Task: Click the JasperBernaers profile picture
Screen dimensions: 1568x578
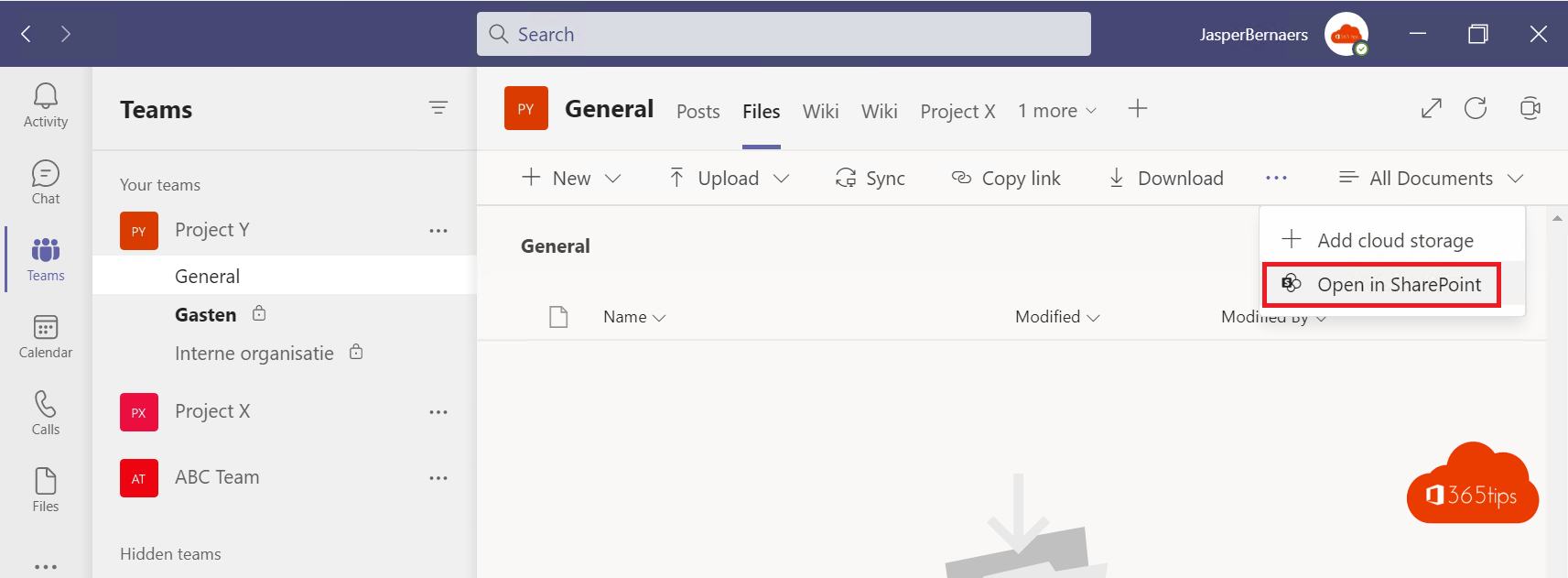Action: click(x=1346, y=35)
